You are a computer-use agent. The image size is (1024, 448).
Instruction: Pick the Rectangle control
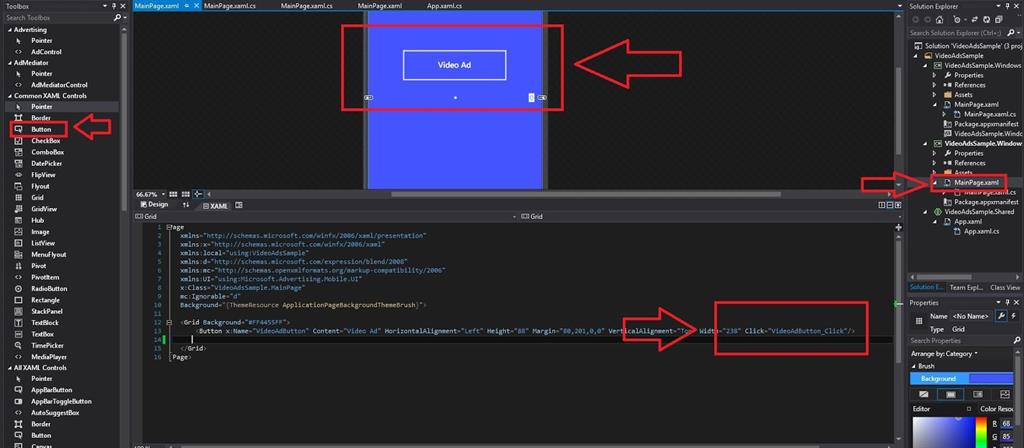tap(45, 300)
